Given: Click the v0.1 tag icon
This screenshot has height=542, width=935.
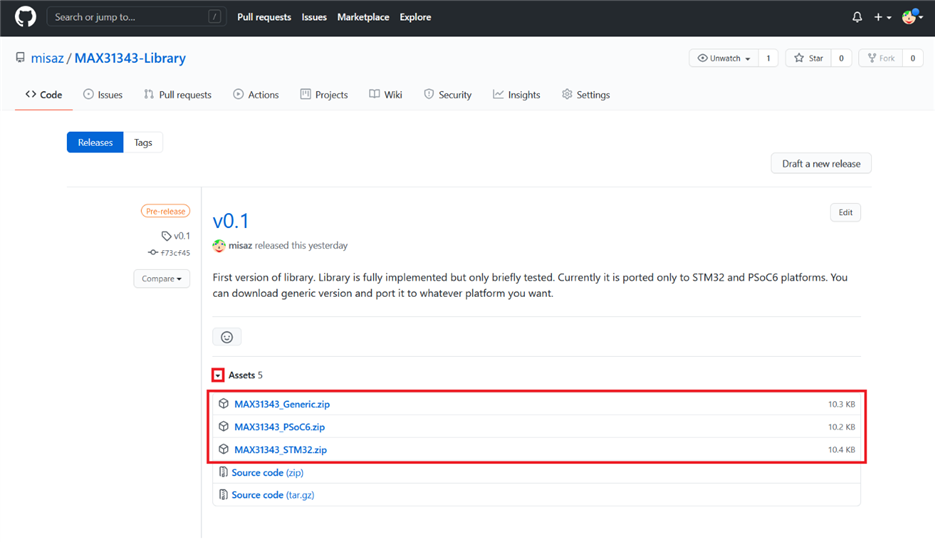Looking at the screenshot, I should point(167,236).
